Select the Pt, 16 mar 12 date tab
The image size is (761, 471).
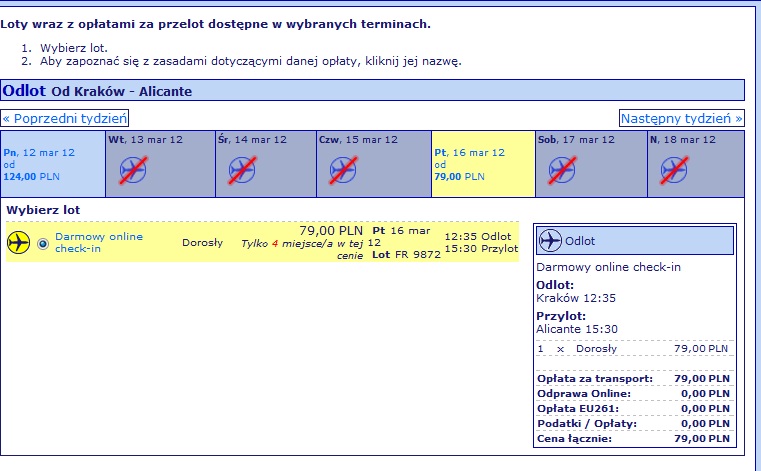[x=483, y=164]
